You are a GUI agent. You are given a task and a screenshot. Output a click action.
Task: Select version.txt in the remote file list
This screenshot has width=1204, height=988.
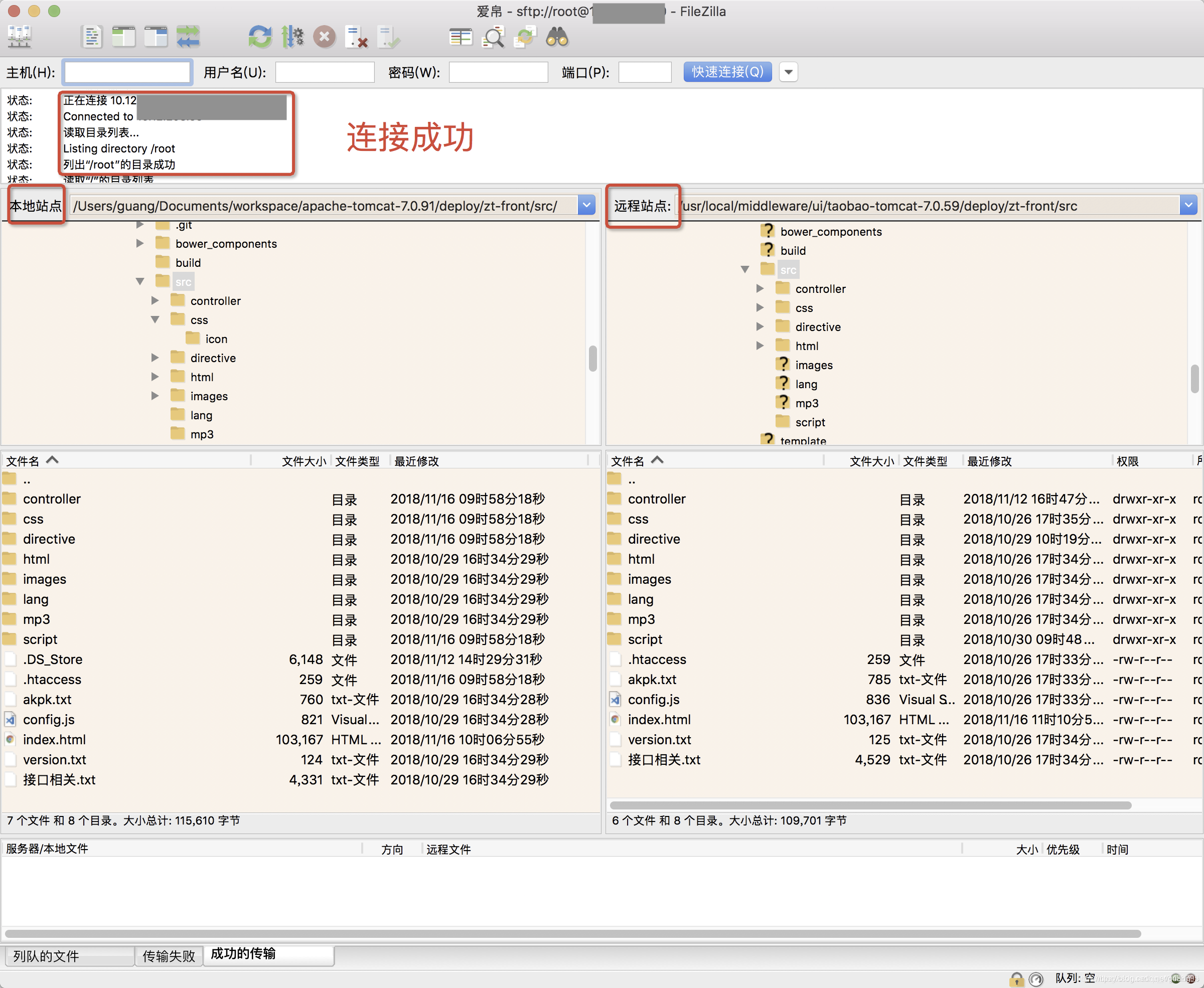point(904,740)
